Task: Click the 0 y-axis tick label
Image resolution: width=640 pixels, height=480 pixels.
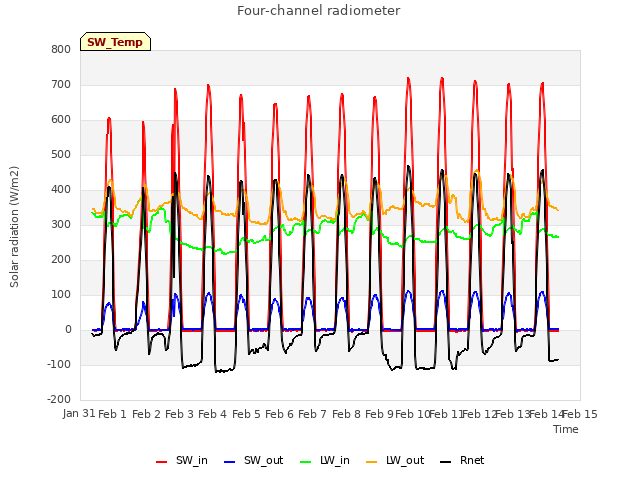Action: click(68, 330)
